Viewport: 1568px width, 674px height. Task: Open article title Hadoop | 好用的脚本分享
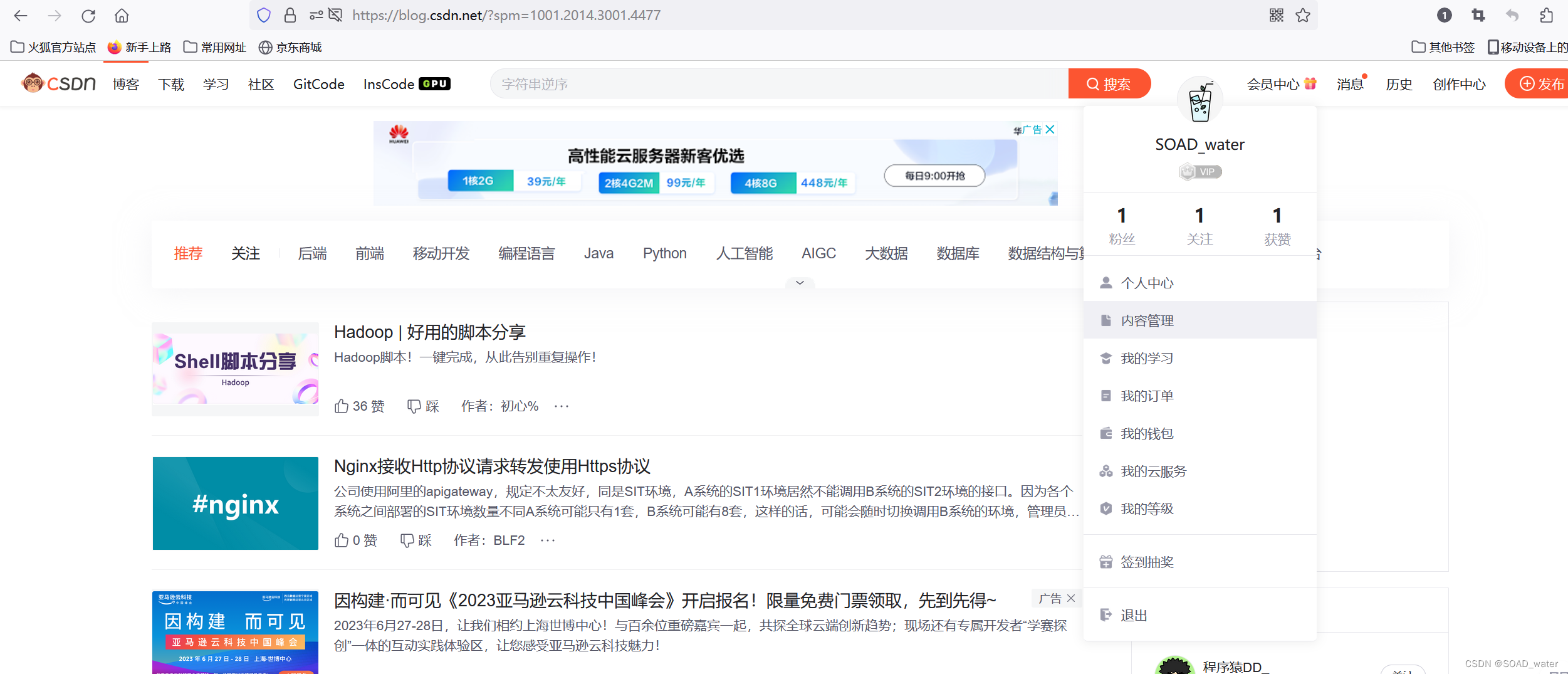(430, 332)
